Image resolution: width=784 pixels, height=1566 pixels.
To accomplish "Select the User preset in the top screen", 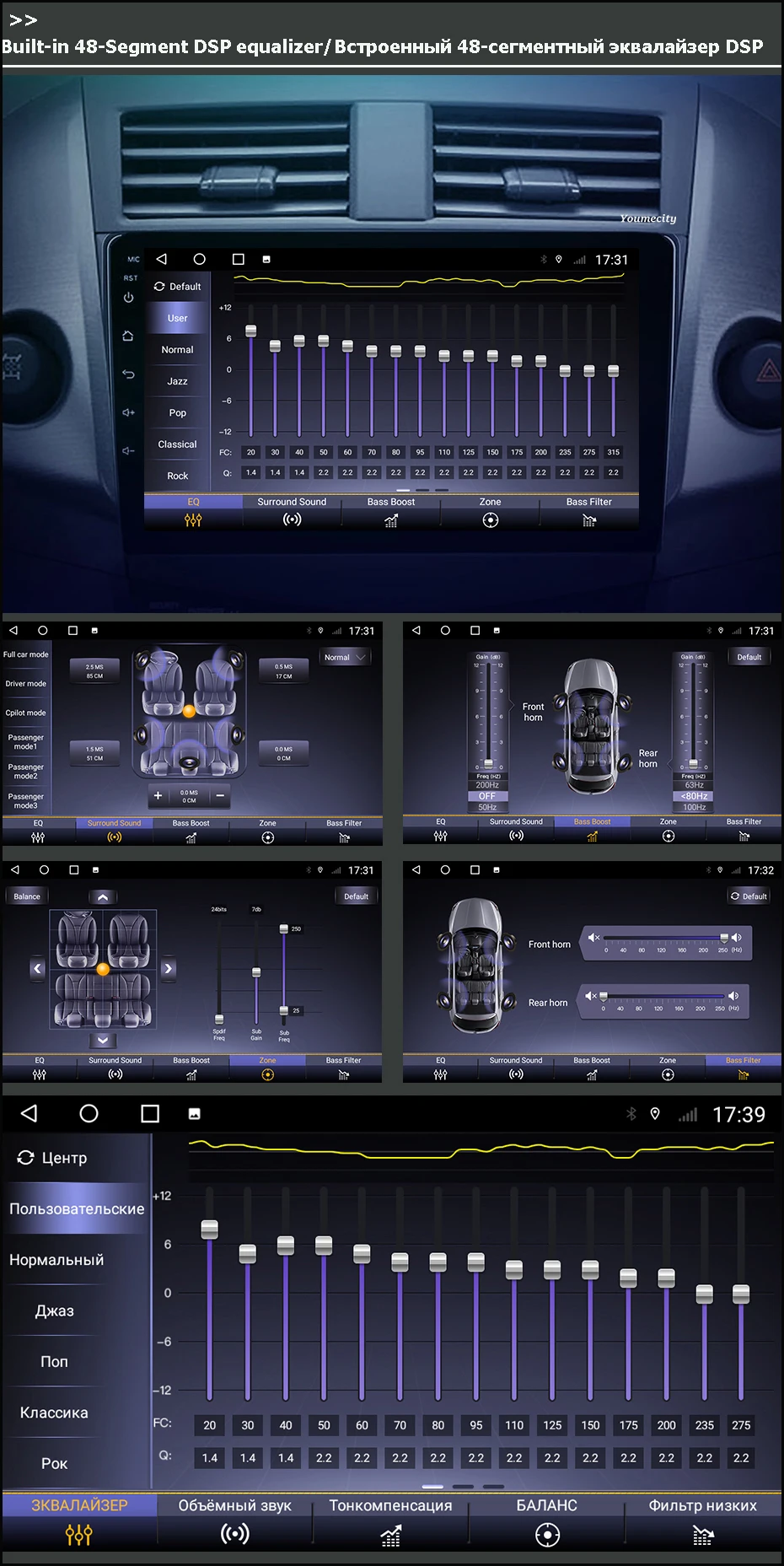I will point(177,318).
